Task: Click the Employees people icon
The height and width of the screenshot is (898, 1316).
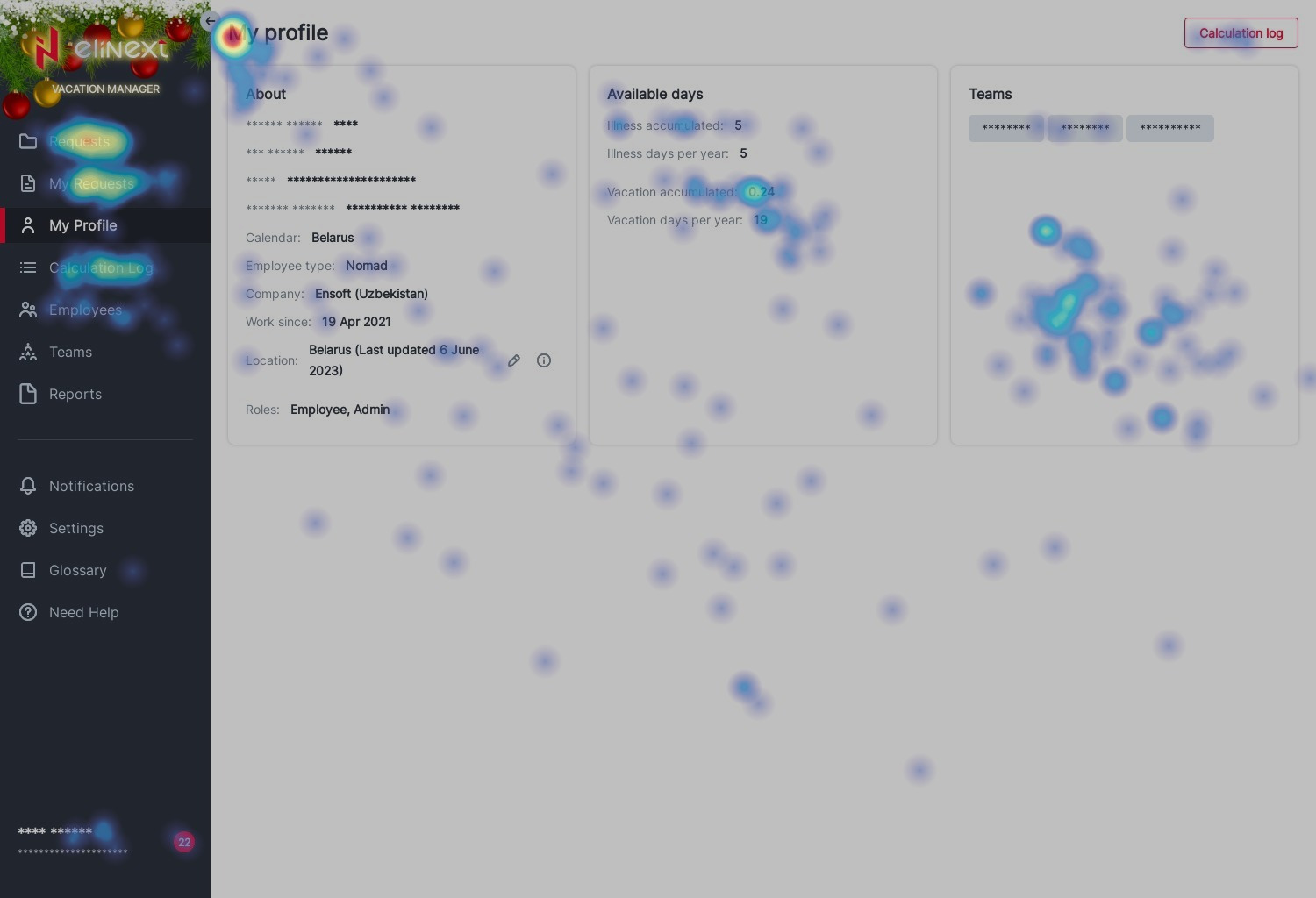Action: tap(28, 310)
